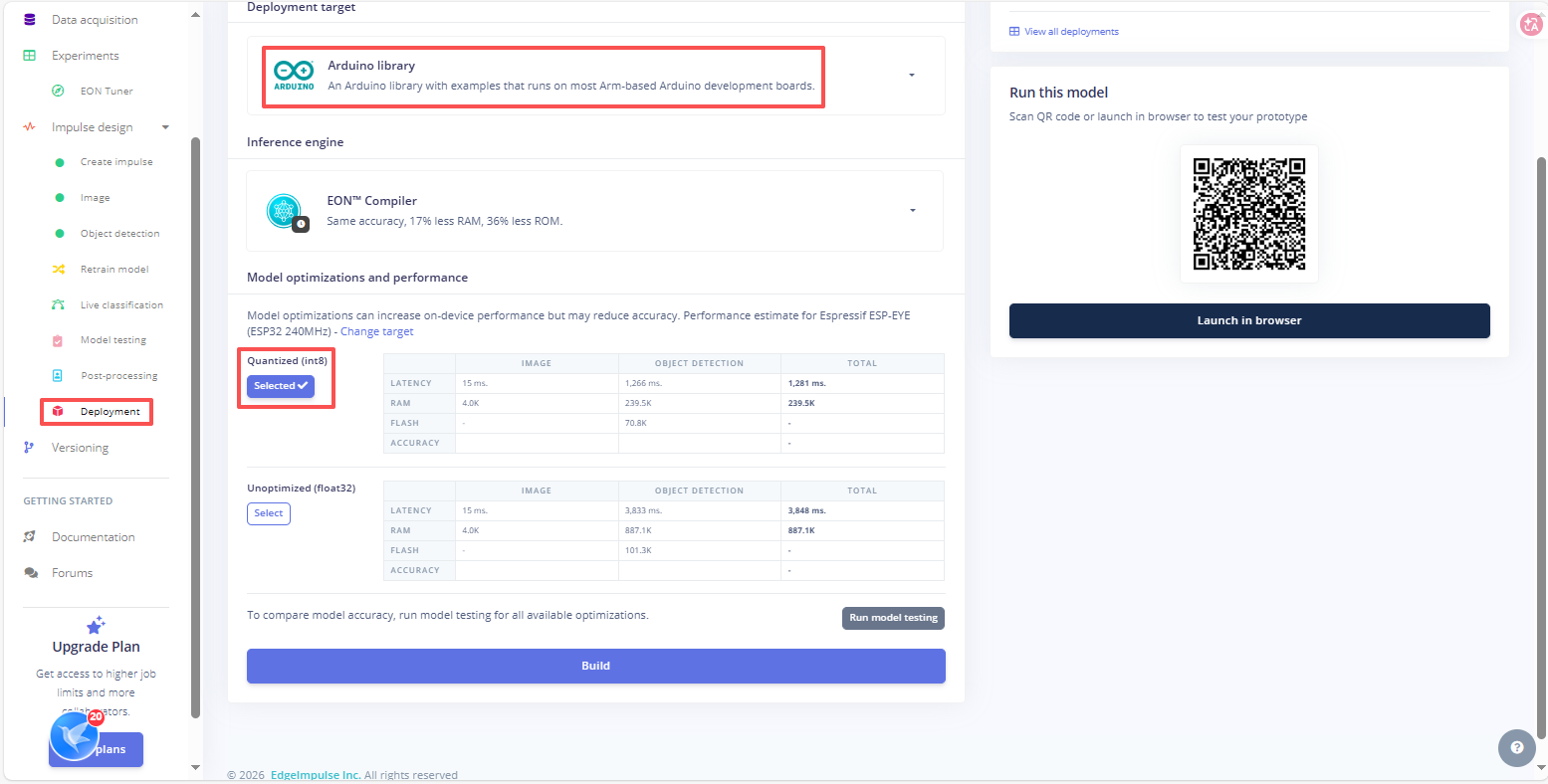Viewport: 1548px width, 784px height.
Task: Expand the inference engine dropdown arrow
Action: coord(911,211)
